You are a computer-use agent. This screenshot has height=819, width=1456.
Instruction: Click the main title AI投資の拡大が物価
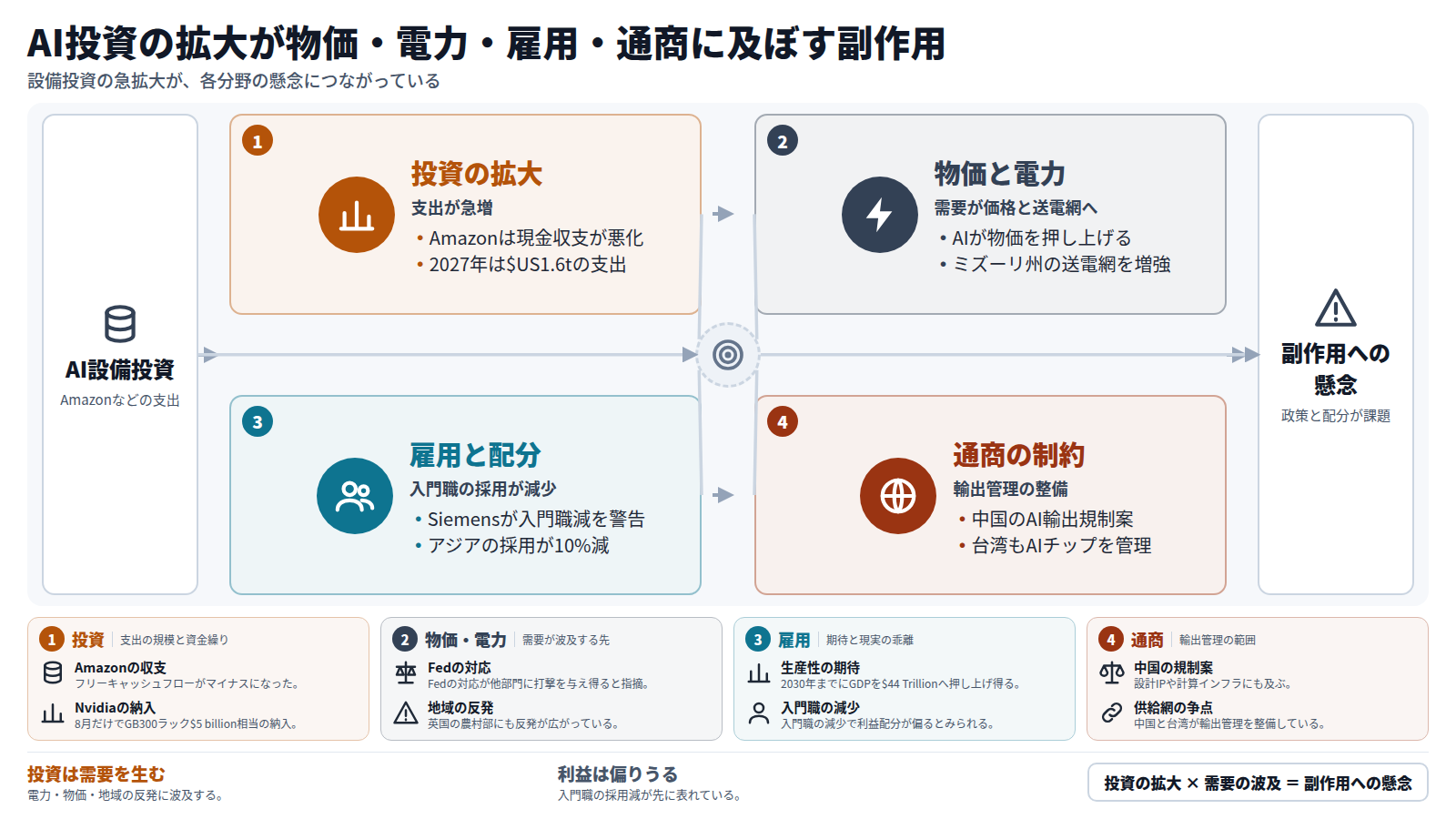tap(486, 44)
